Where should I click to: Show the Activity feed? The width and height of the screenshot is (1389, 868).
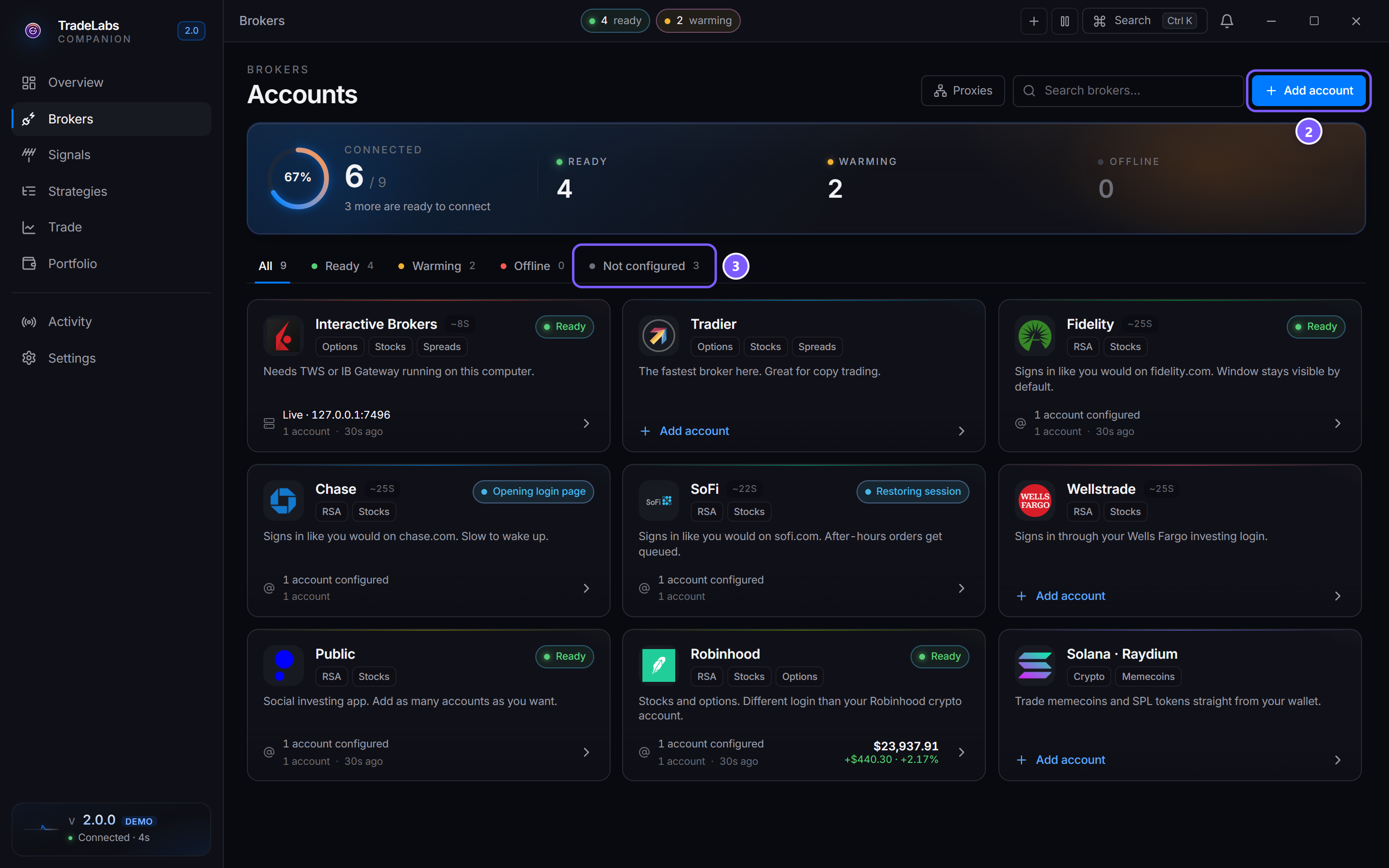click(111, 322)
